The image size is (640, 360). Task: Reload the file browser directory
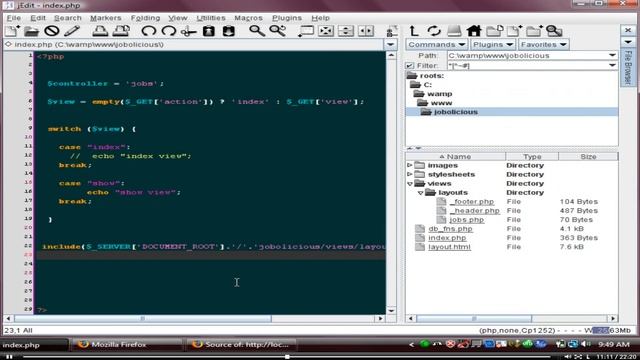click(434, 31)
